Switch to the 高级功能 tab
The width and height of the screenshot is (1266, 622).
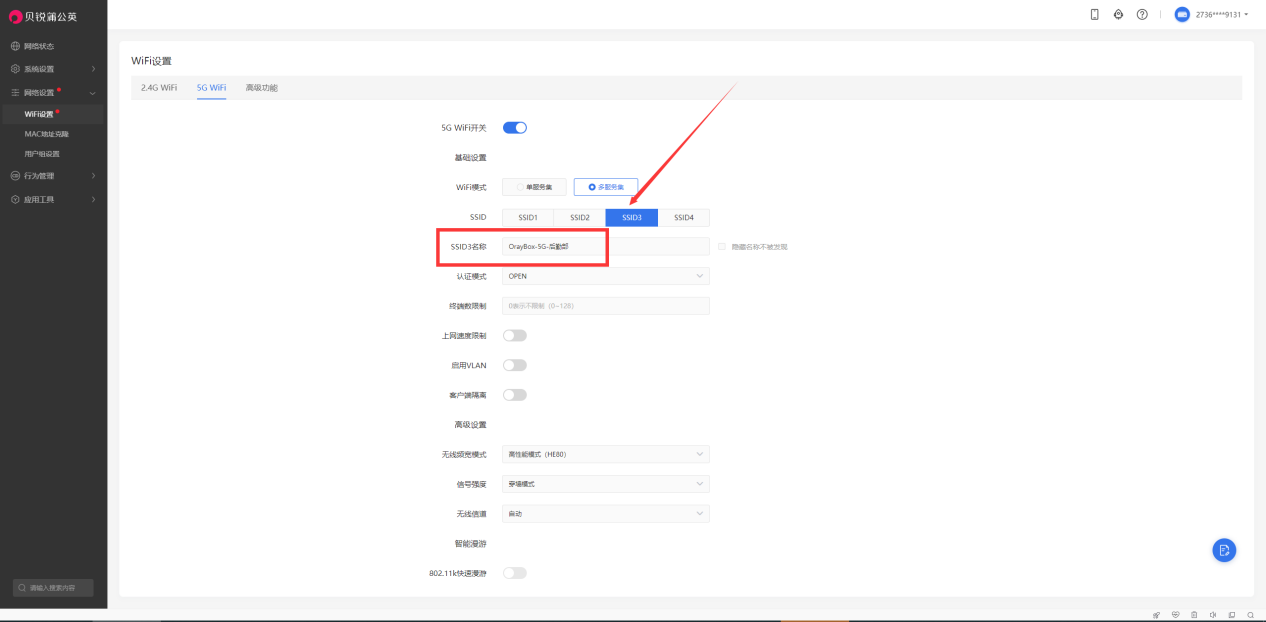262,88
